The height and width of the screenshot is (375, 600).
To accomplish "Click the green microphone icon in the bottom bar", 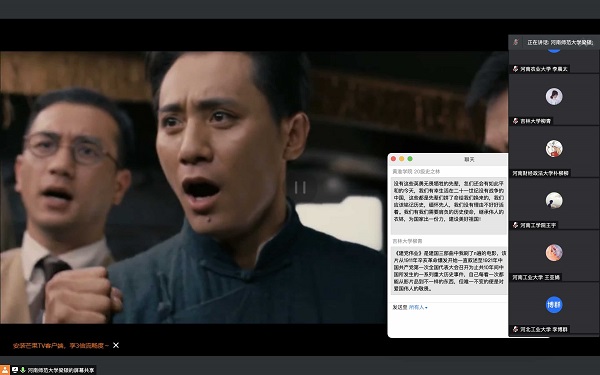I will pos(23,370).
